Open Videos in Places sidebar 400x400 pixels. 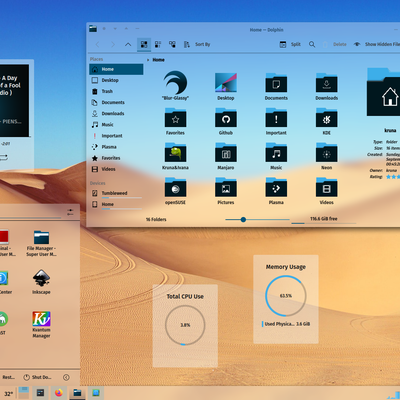[x=116, y=169]
